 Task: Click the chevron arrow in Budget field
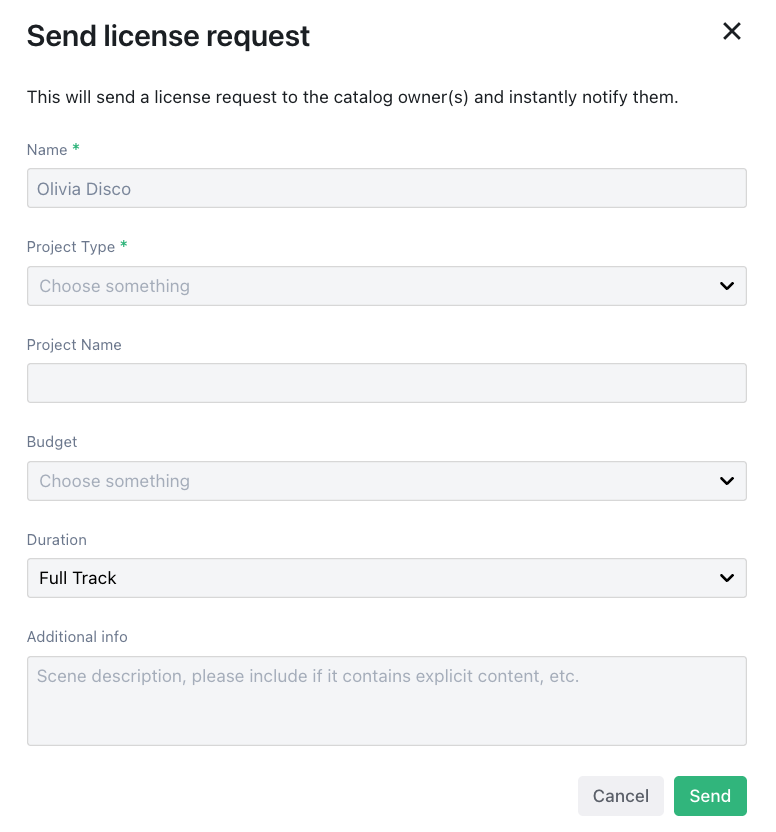coord(727,481)
